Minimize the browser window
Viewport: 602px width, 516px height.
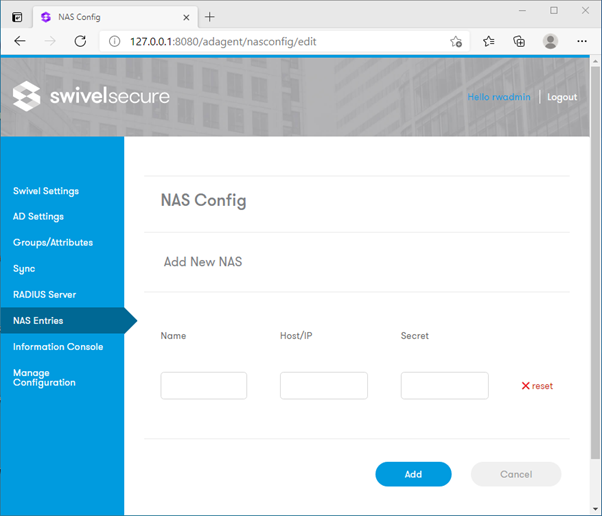coord(522,11)
